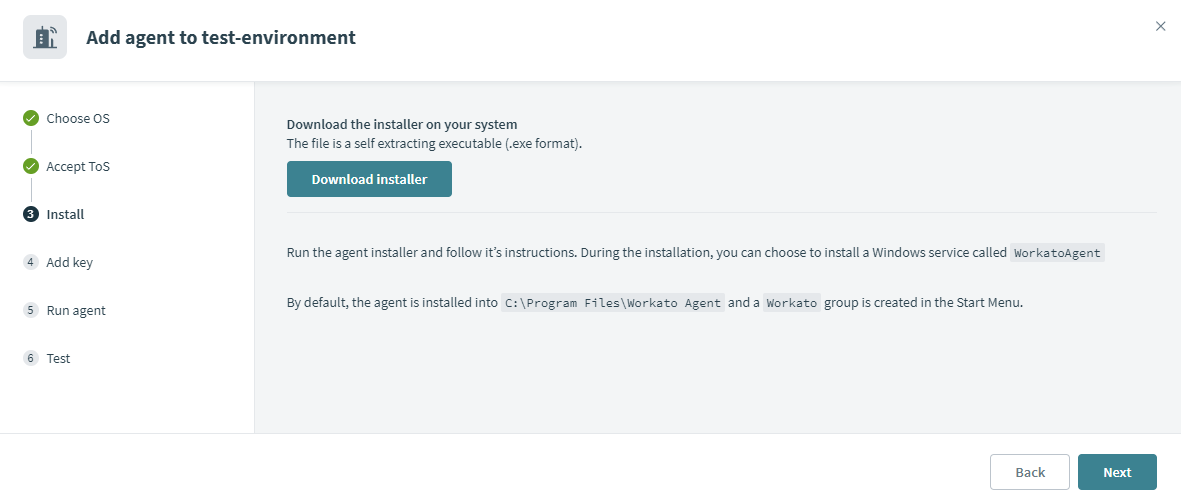The width and height of the screenshot is (1181, 504).
Task: Click the step 3 Install number badge
Action: click(x=31, y=214)
